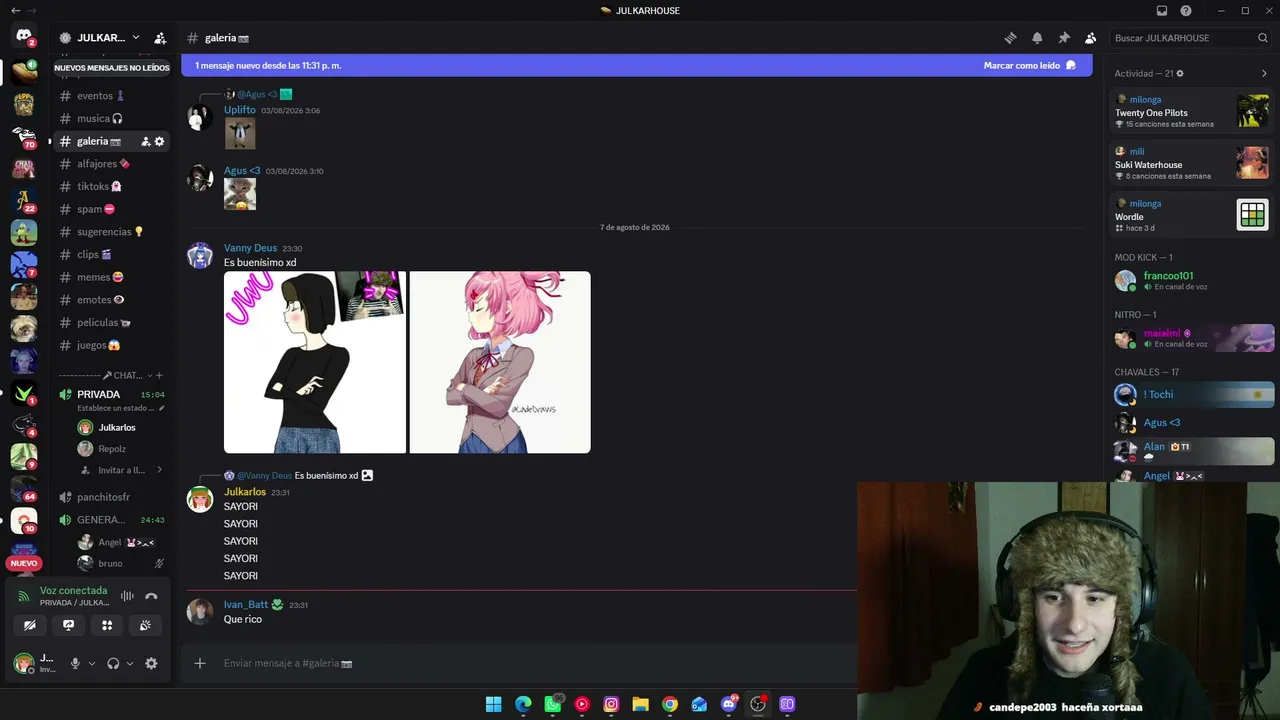Open the clips channel

(x=110, y=255)
